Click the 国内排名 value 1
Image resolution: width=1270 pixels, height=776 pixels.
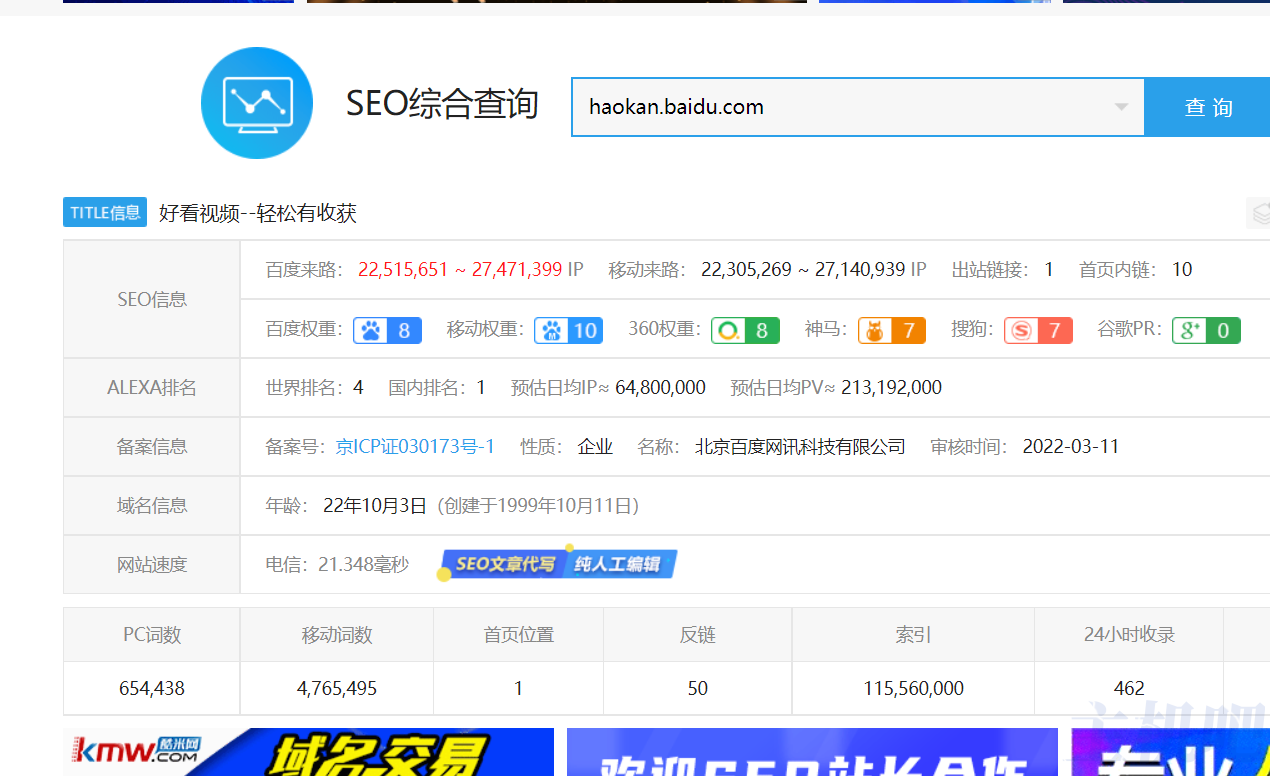481,388
